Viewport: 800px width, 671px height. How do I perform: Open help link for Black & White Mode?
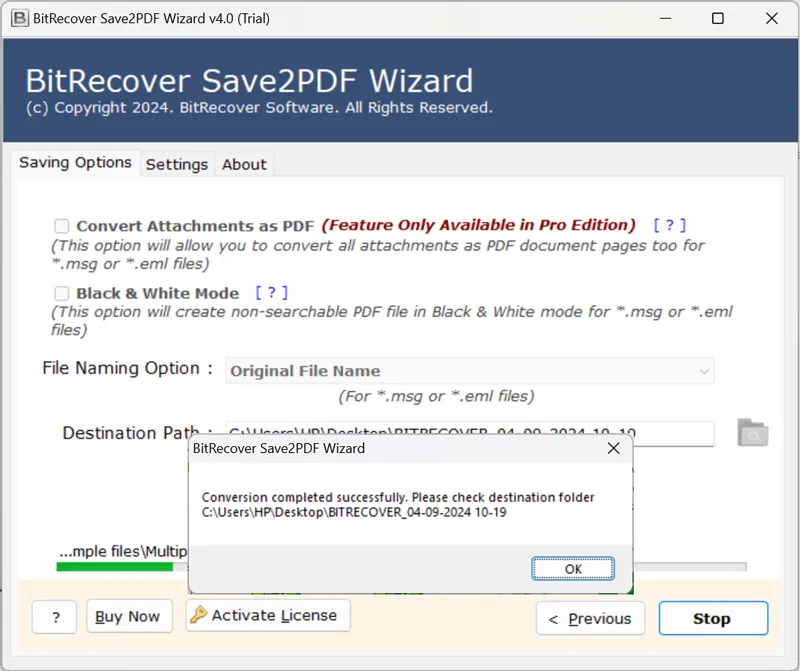point(271,292)
